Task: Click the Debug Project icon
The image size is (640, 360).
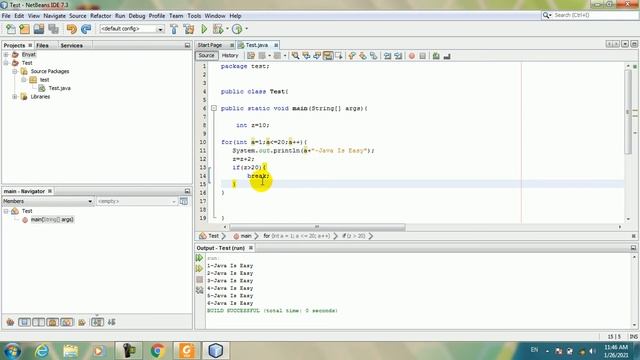Action: pyautogui.click(x=218, y=29)
